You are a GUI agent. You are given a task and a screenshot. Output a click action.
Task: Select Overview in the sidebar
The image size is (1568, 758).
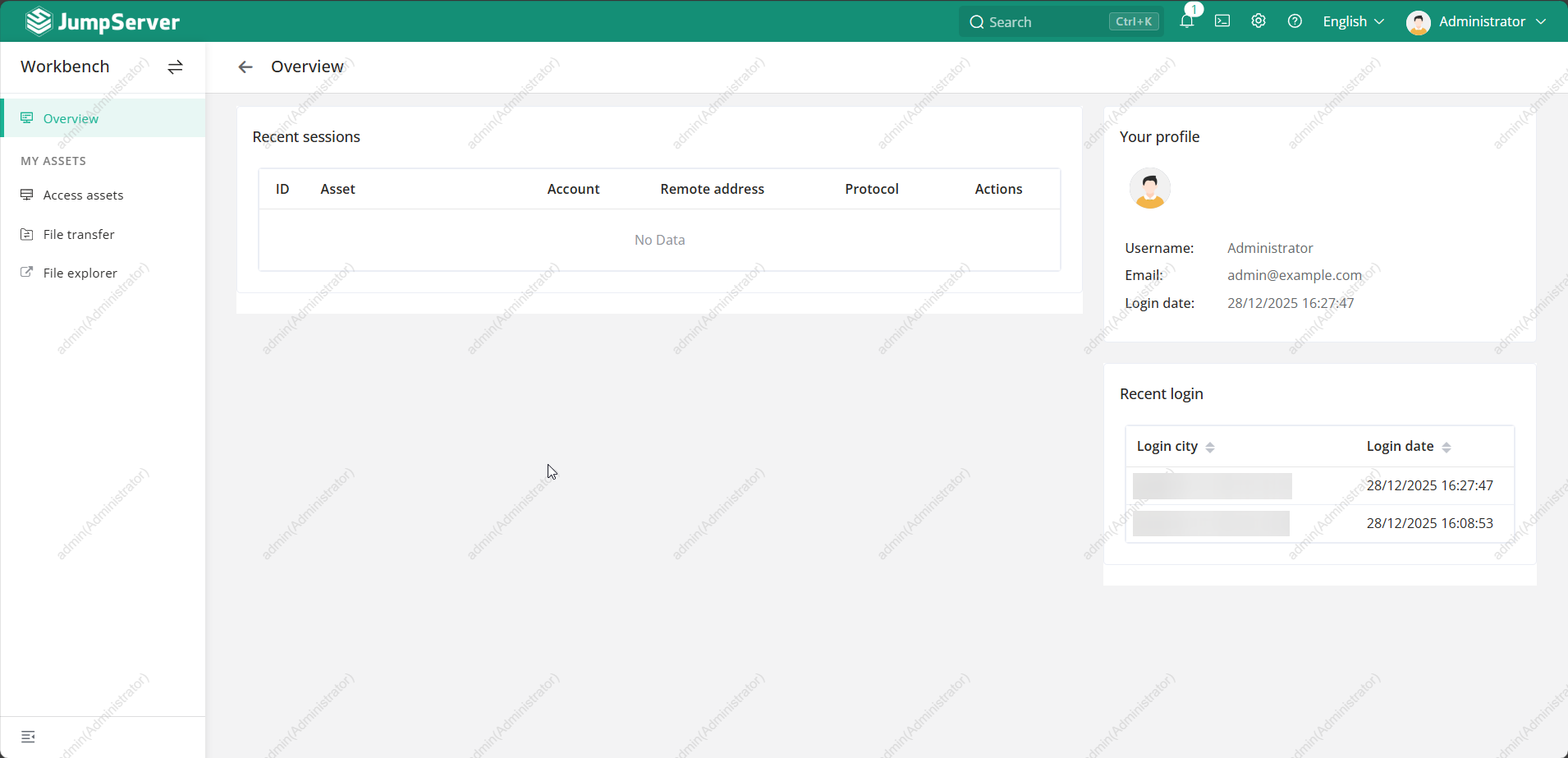[x=71, y=118]
